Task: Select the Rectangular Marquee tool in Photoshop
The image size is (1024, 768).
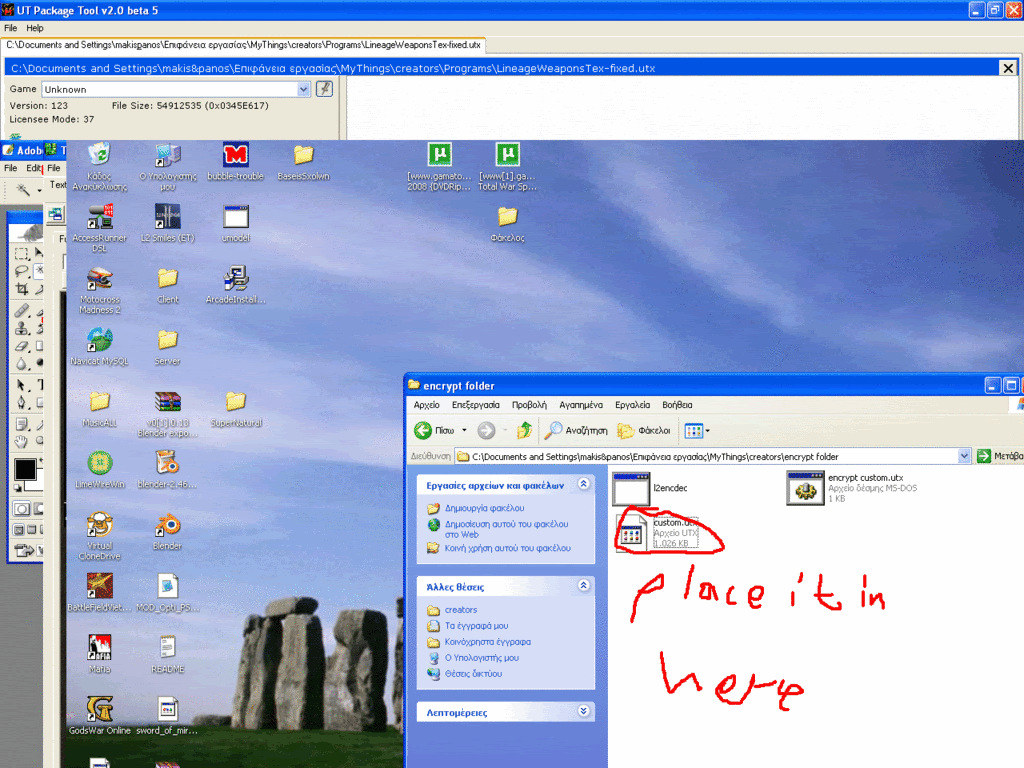Action: point(21,254)
